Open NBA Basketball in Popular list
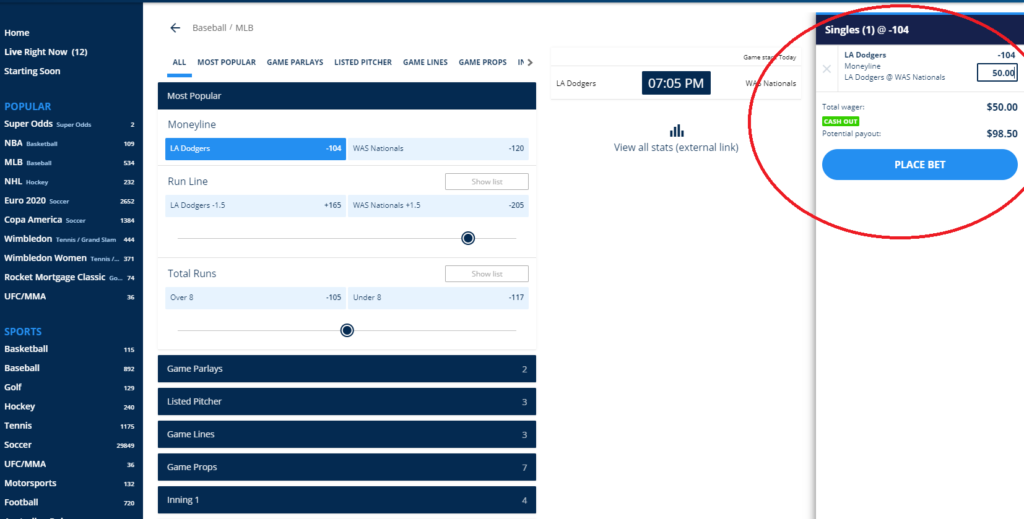Image resolution: width=1024 pixels, height=519 pixels. pyautogui.click(x=69, y=143)
